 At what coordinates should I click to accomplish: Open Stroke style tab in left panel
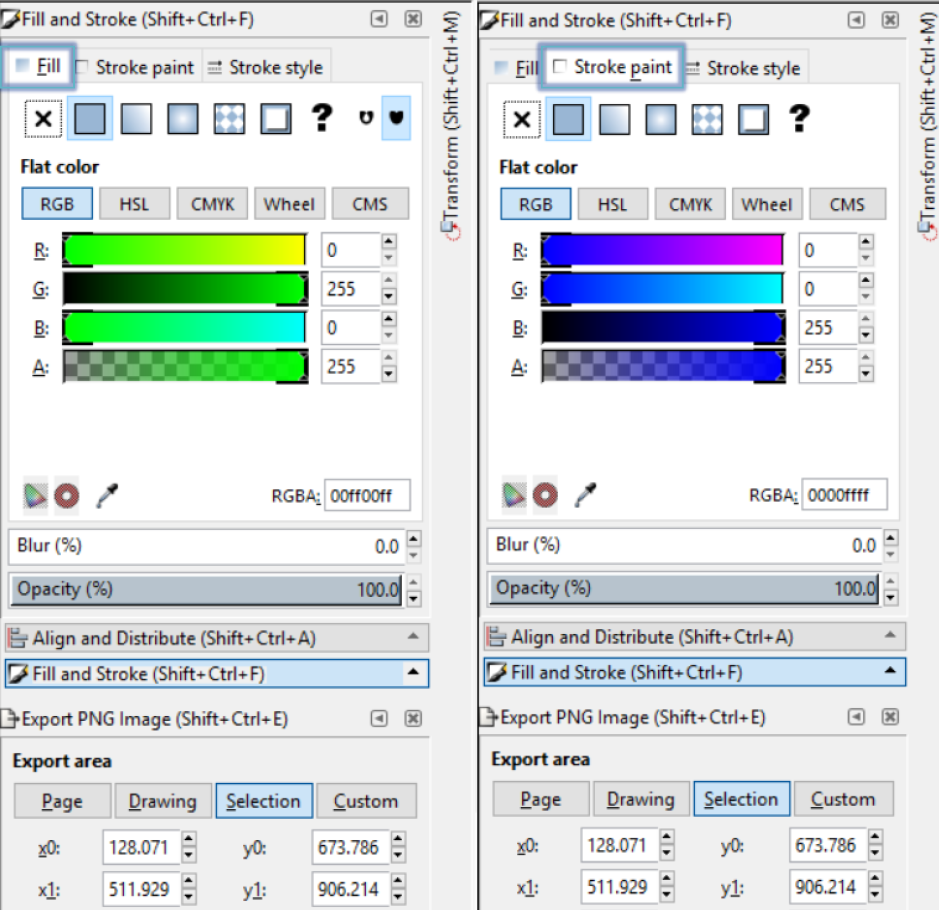click(x=266, y=67)
